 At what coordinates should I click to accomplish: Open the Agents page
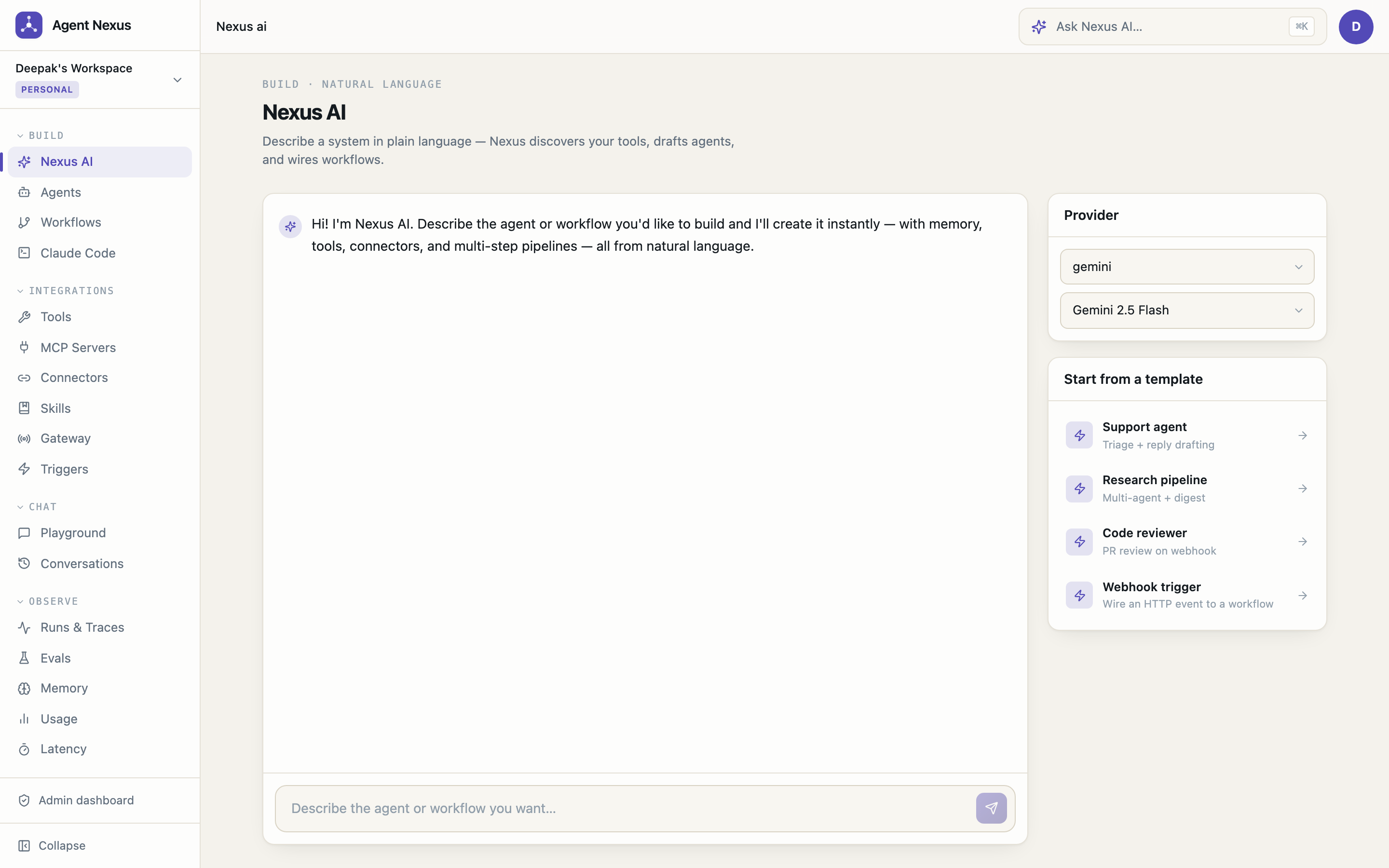[x=100, y=192]
